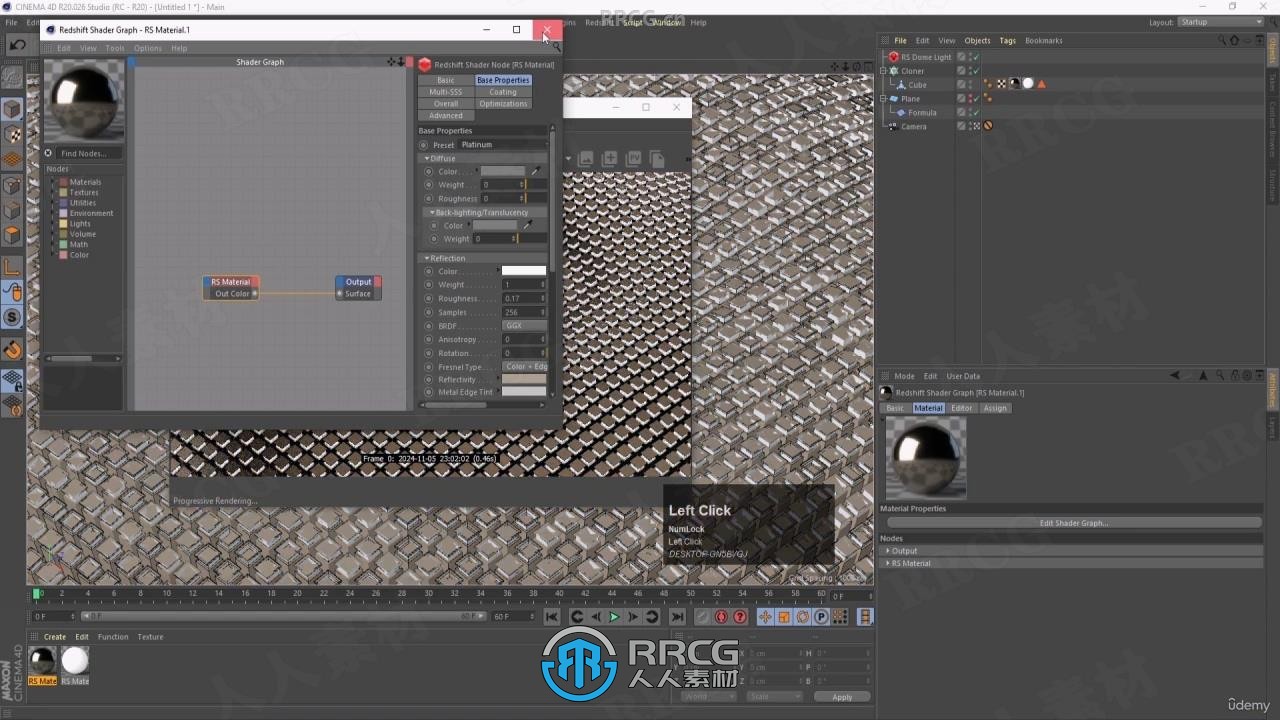Toggle the Formula object's enabled checkmark

pos(975,113)
